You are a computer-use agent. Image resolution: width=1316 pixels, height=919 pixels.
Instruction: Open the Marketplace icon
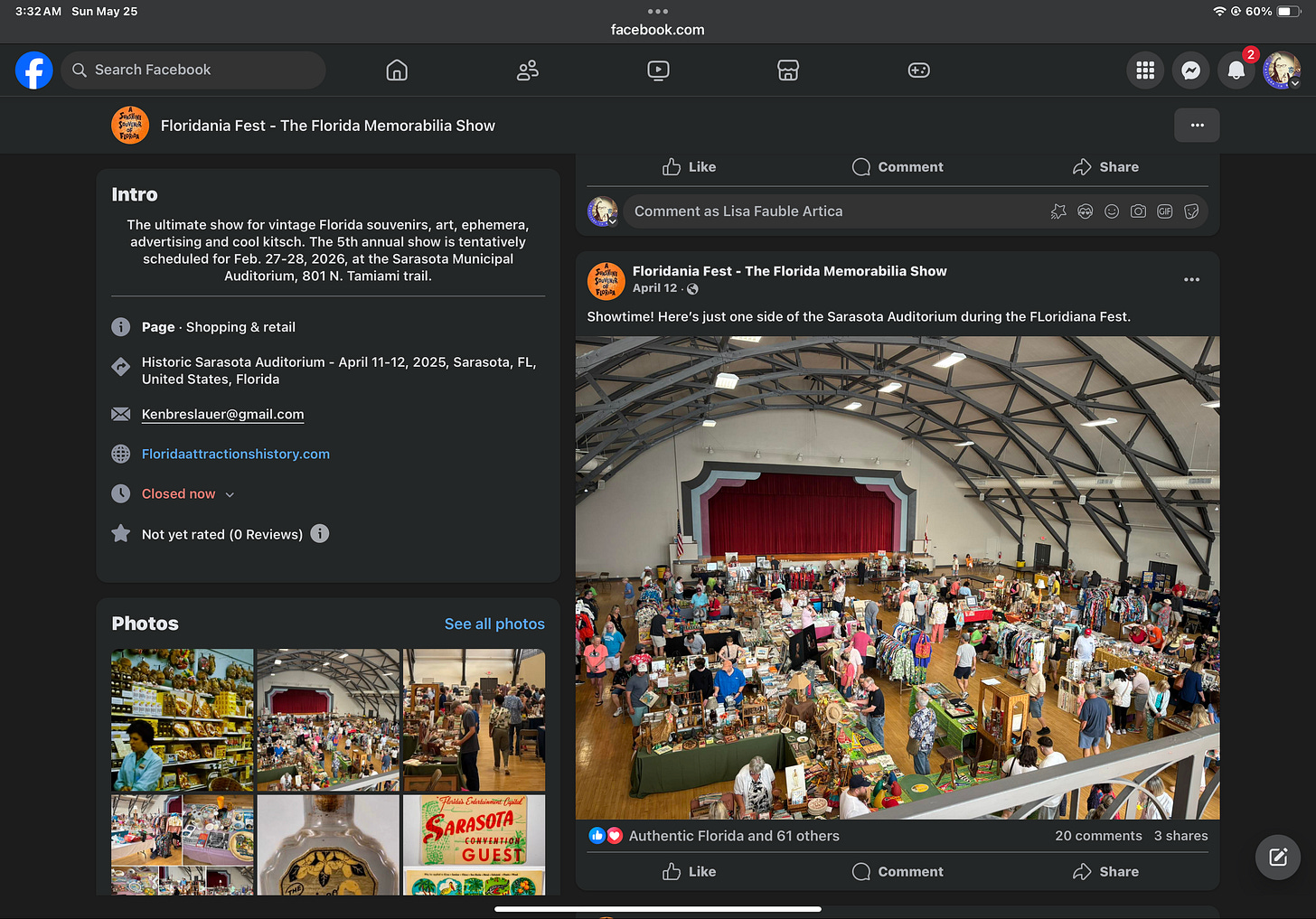click(x=788, y=70)
